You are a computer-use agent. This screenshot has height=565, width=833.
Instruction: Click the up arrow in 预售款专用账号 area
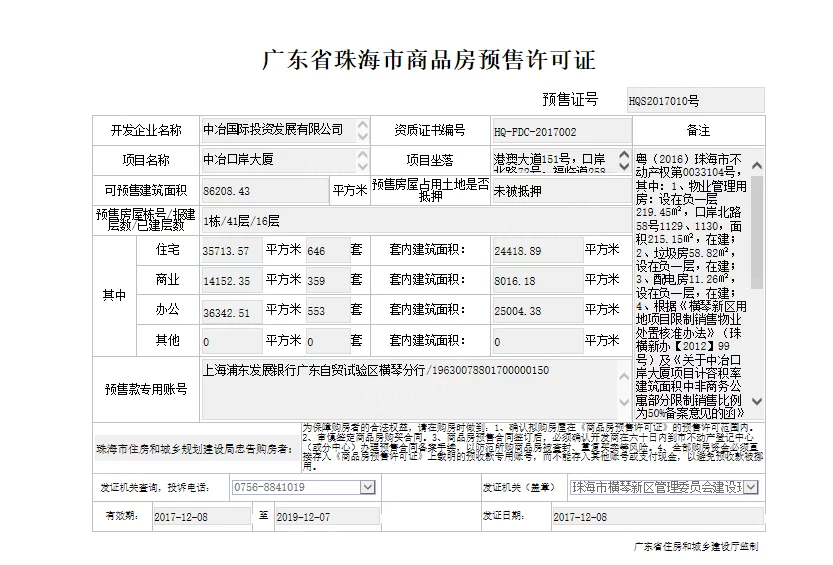(x=624, y=377)
